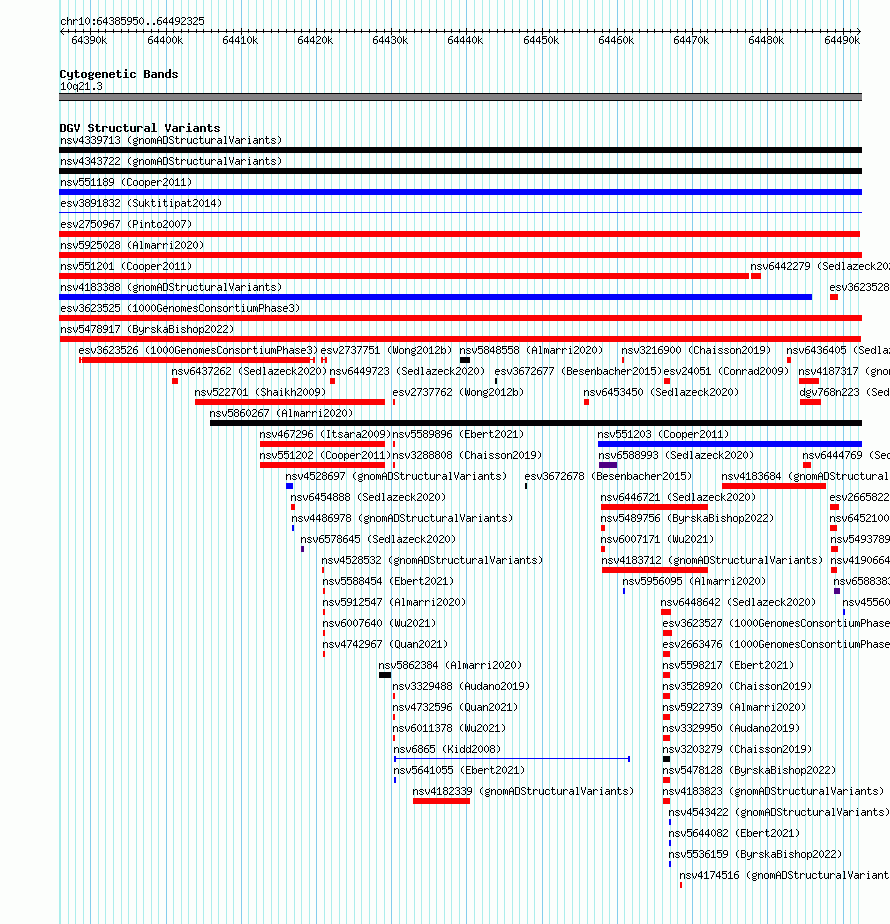Select nsv6454888 (Sedlazeck2020) label
The image size is (890, 924).
click(x=368, y=497)
